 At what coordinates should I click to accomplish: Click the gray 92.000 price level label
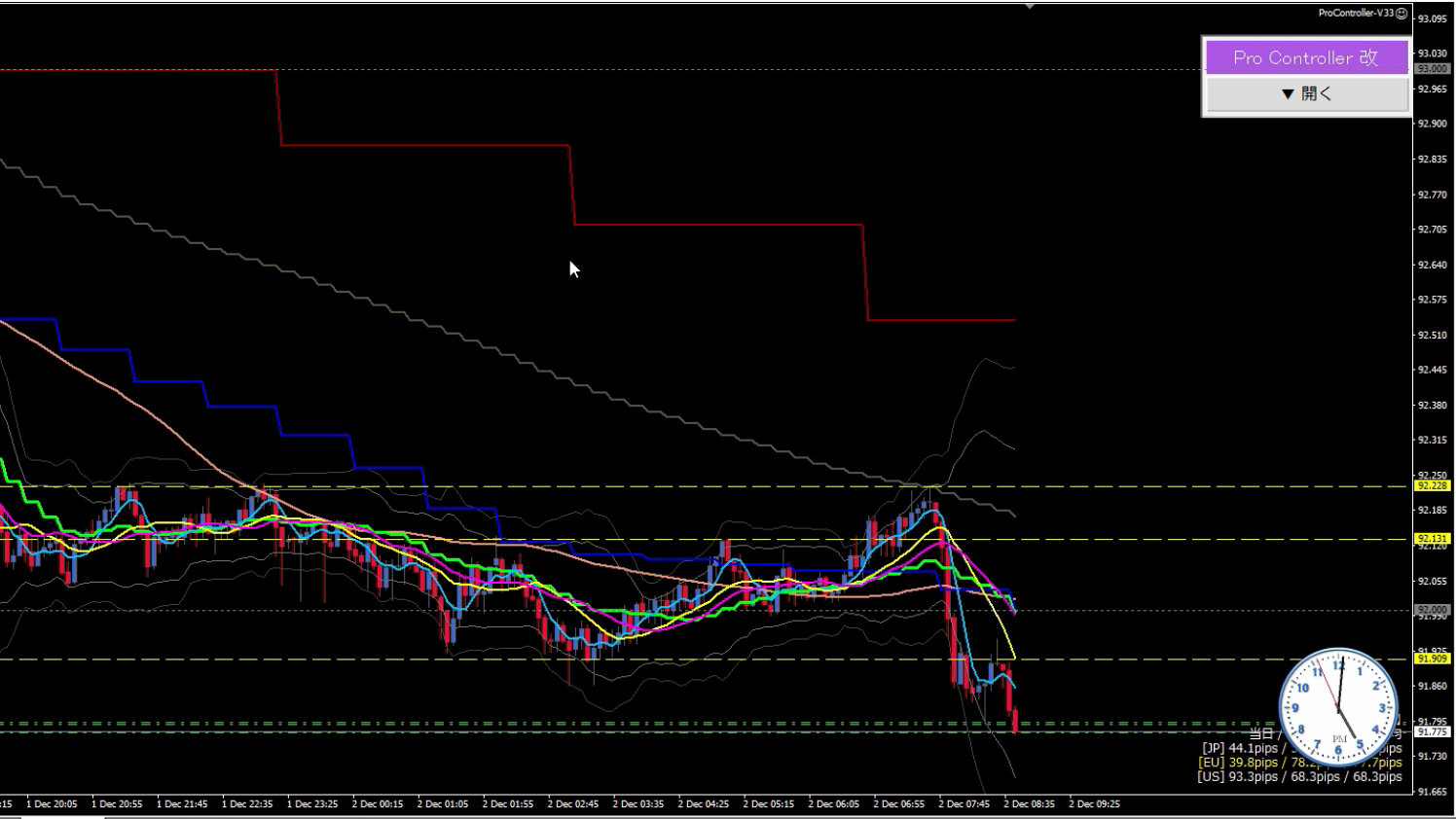[1433, 610]
